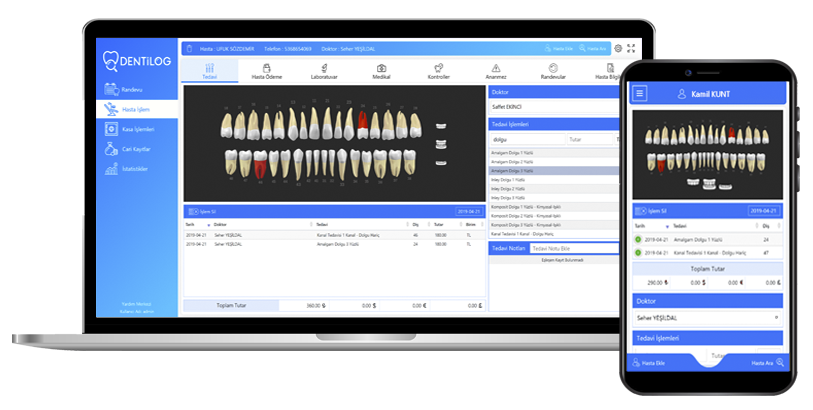Select Kasa İşlemleri in the sidebar
This screenshot has width=813, height=410.
136,129
